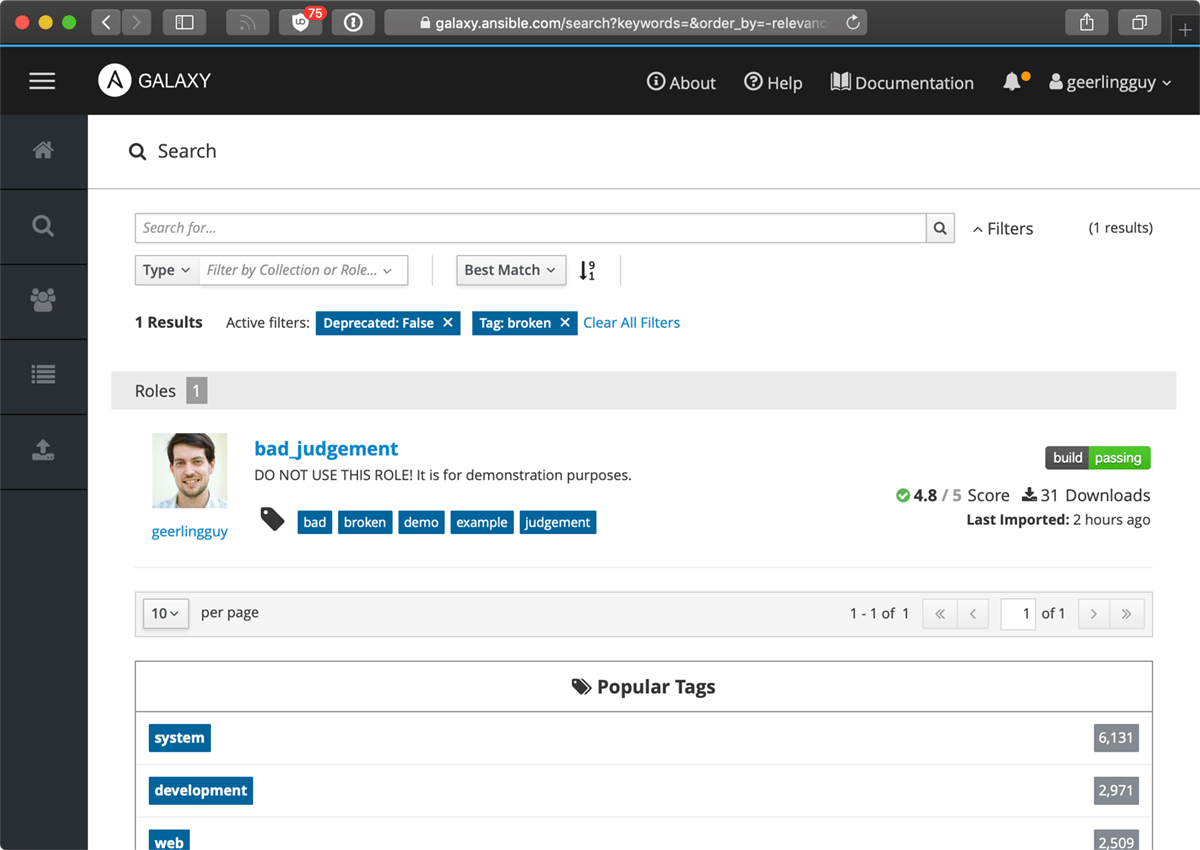Remove the 'Tag: broken' filter
1200x850 pixels.
point(565,322)
